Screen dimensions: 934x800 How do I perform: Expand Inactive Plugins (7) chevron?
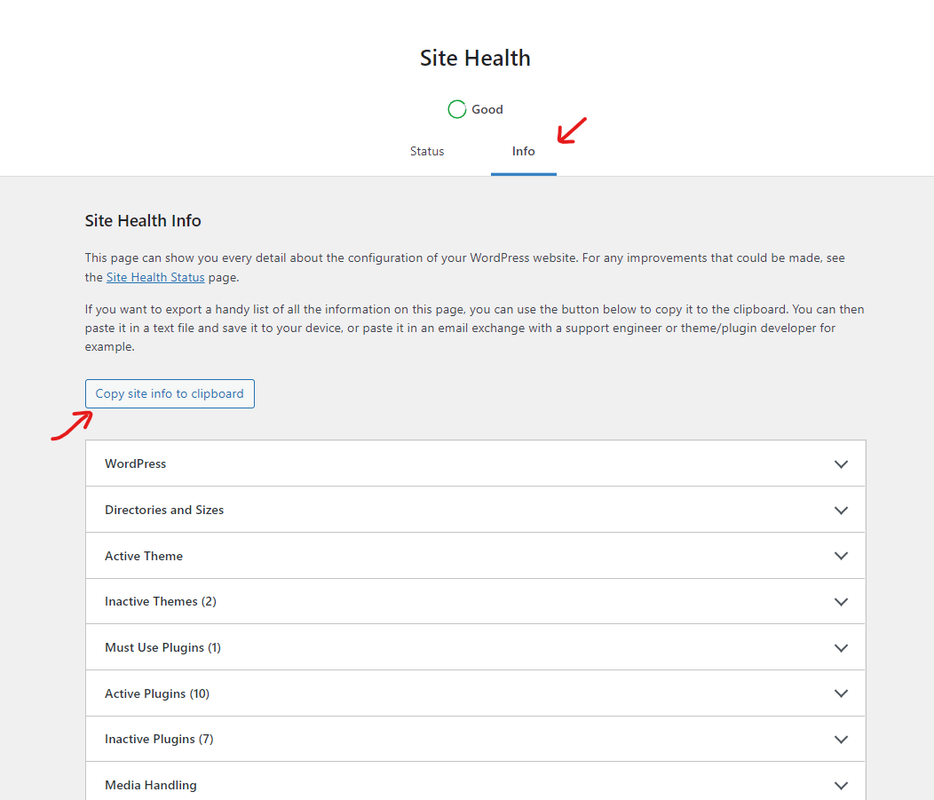(841, 739)
